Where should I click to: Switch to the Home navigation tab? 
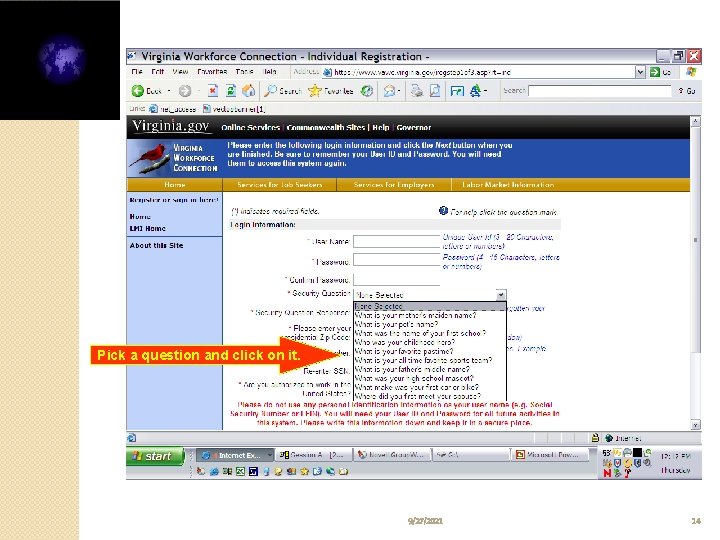tap(174, 185)
